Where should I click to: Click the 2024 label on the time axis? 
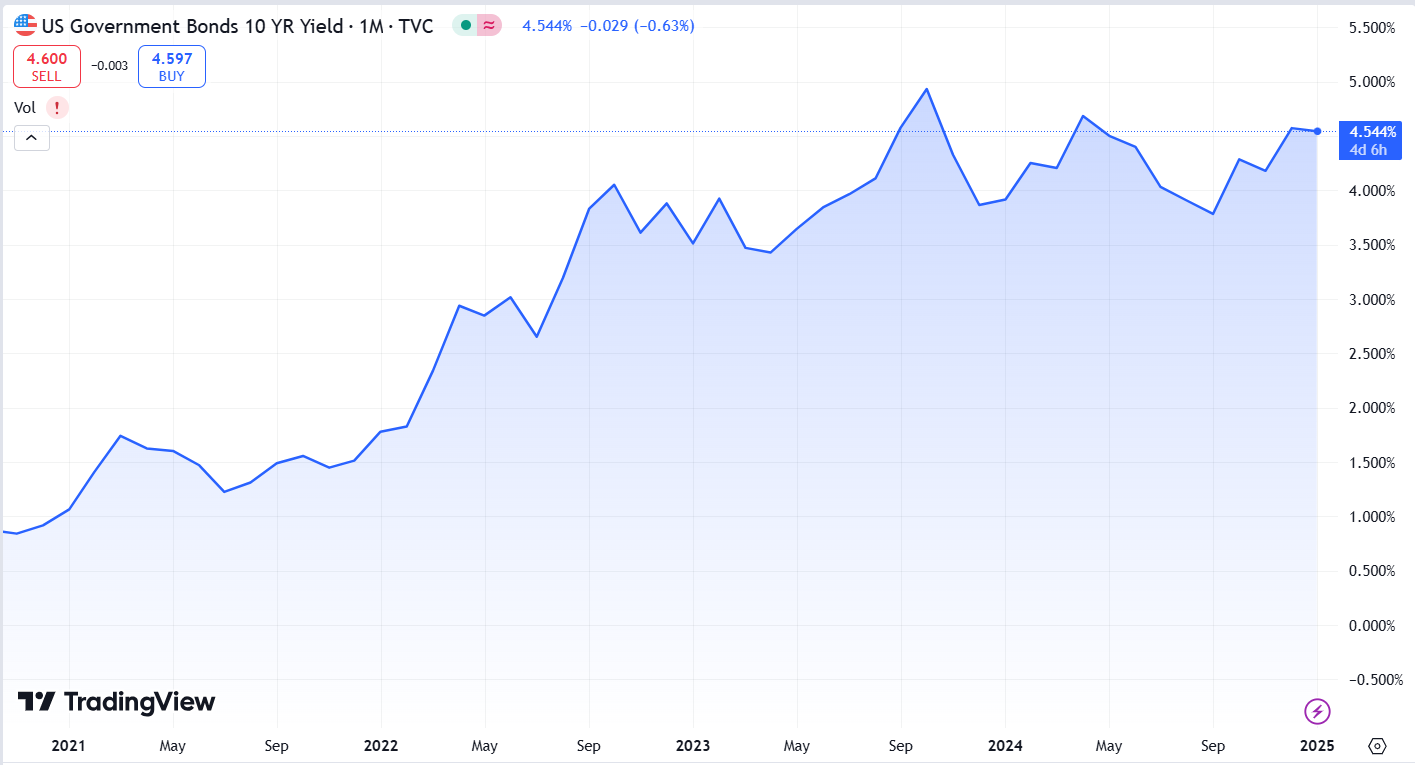(1005, 746)
